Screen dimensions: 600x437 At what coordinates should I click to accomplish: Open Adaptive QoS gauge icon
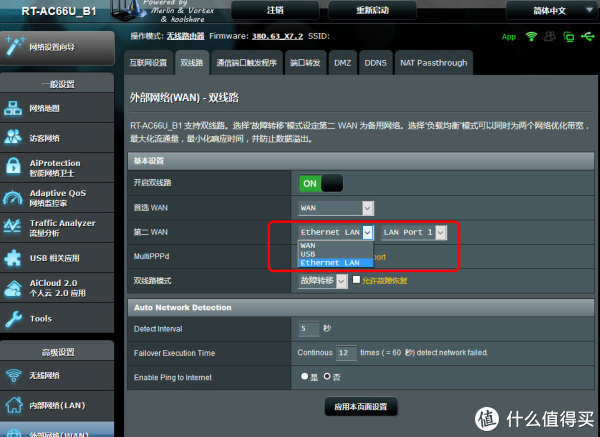coord(13,197)
